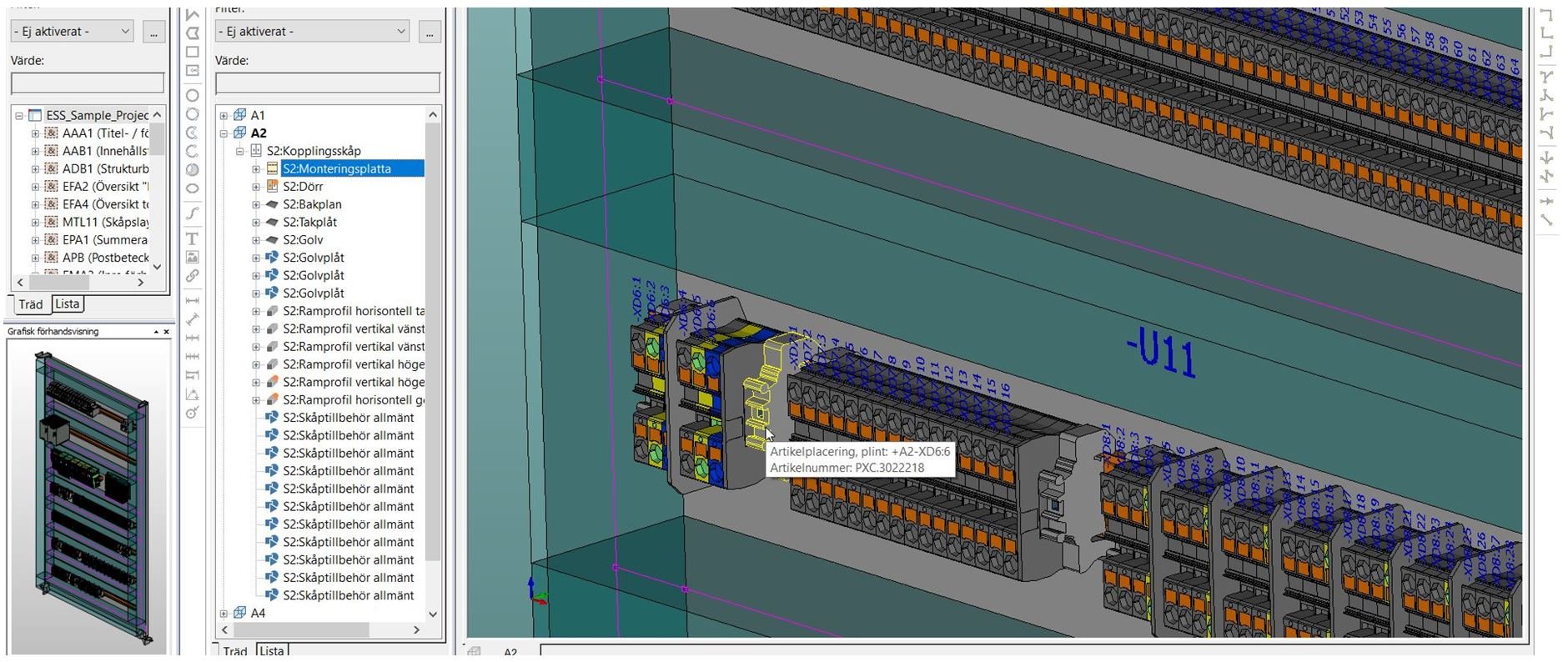The image size is (1568, 662).
Task: Pin the Grafisk förhandsvisning panel
Action: pyautogui.click(x=156, y=332)
